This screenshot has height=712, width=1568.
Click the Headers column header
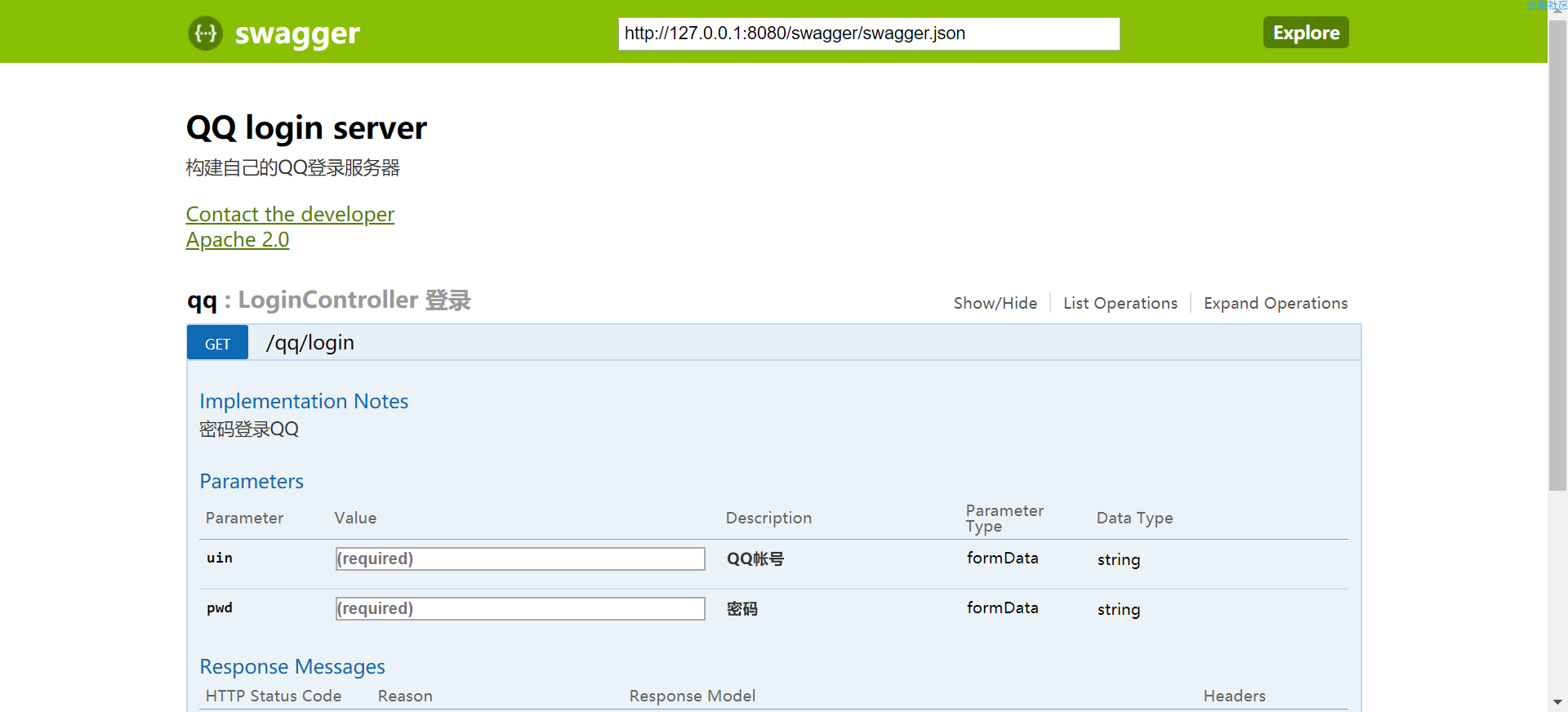(x=1234, y=696)
